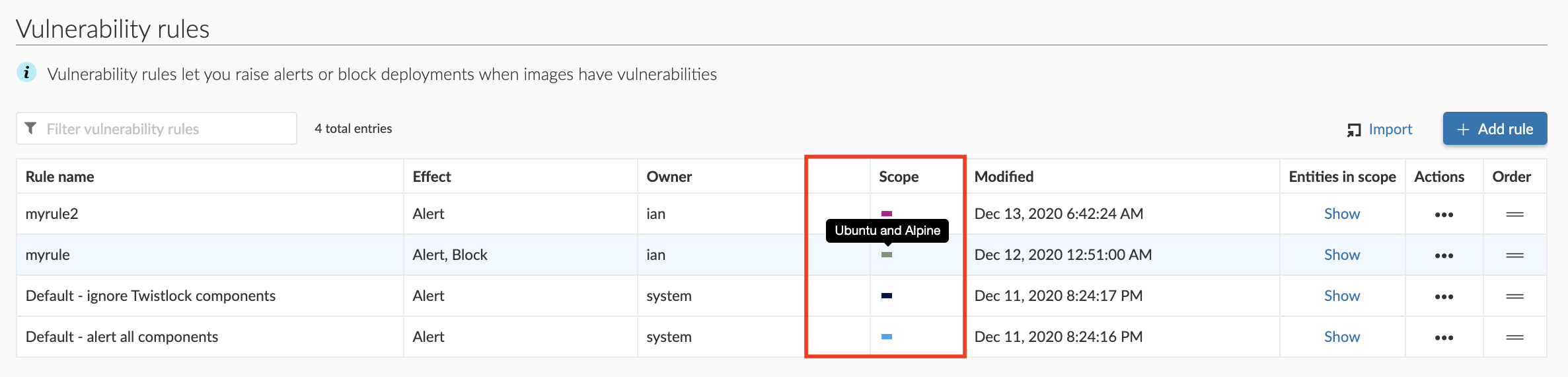
Task: Click owner system for alert all components
Action: [x=669, y=337]
